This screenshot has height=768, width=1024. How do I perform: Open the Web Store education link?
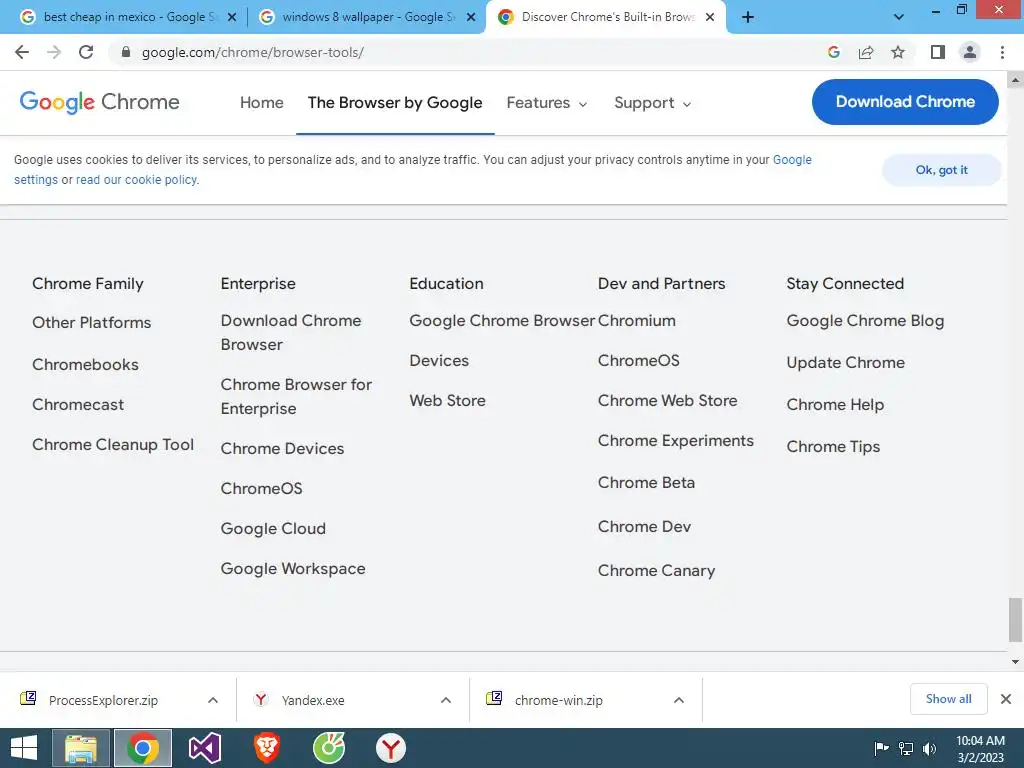click(447, 400)
